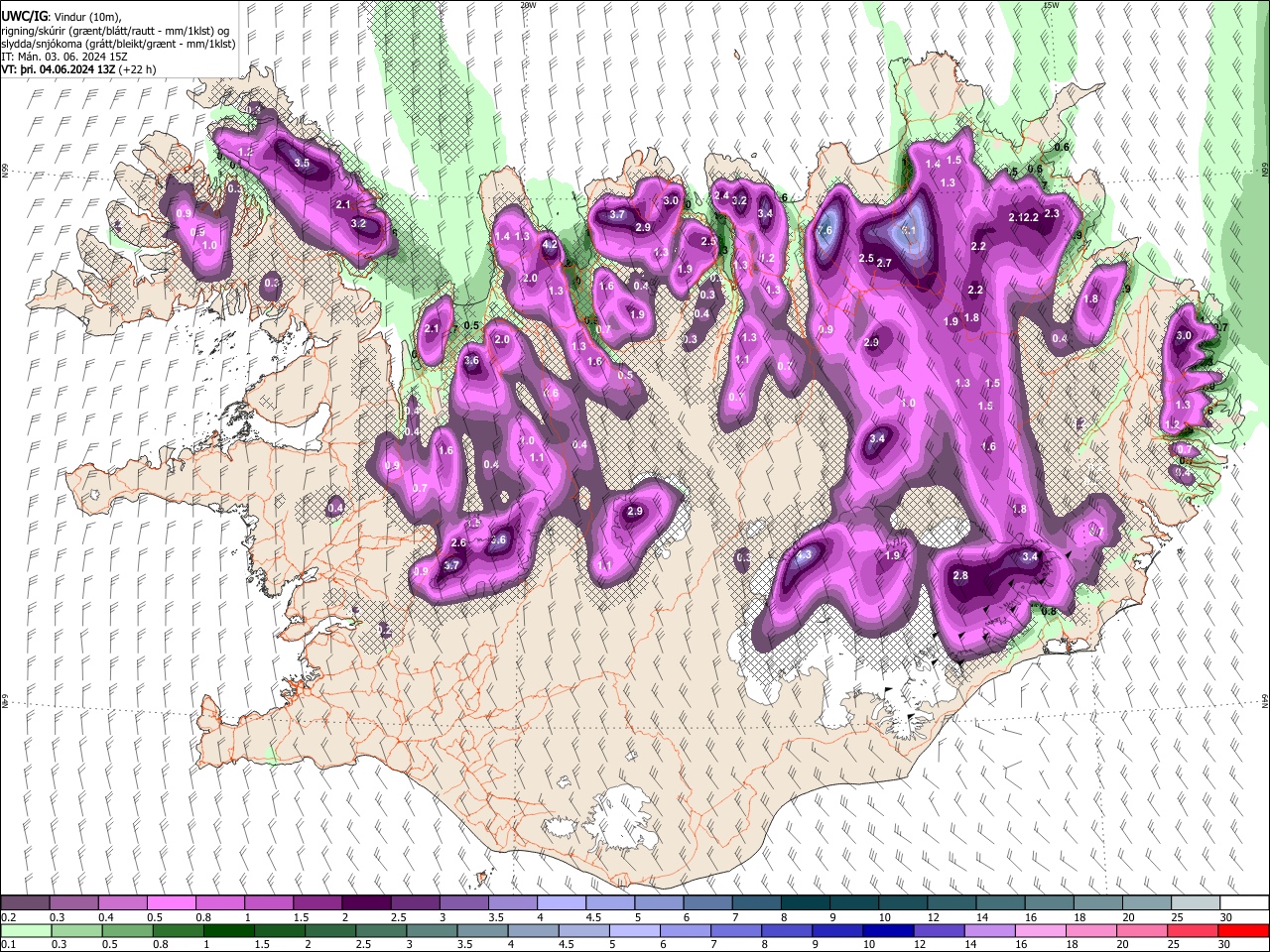
Task: Pick the darkest green swatch at 1 in rain legend
Action: tap(229, 930)
